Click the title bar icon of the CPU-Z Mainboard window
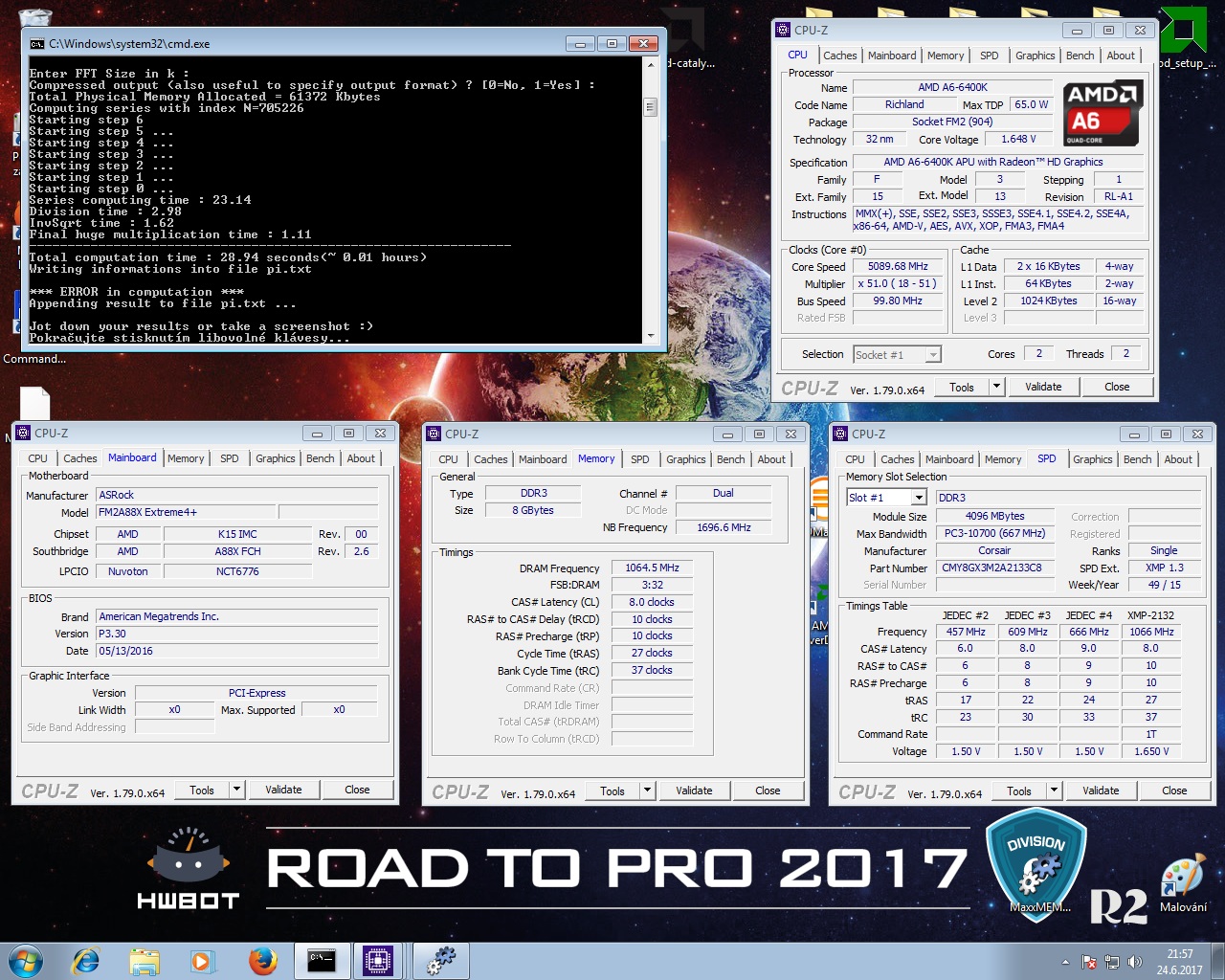Image resolution: width=1225 pixels, height=980 pixels. tap(24, 433)
